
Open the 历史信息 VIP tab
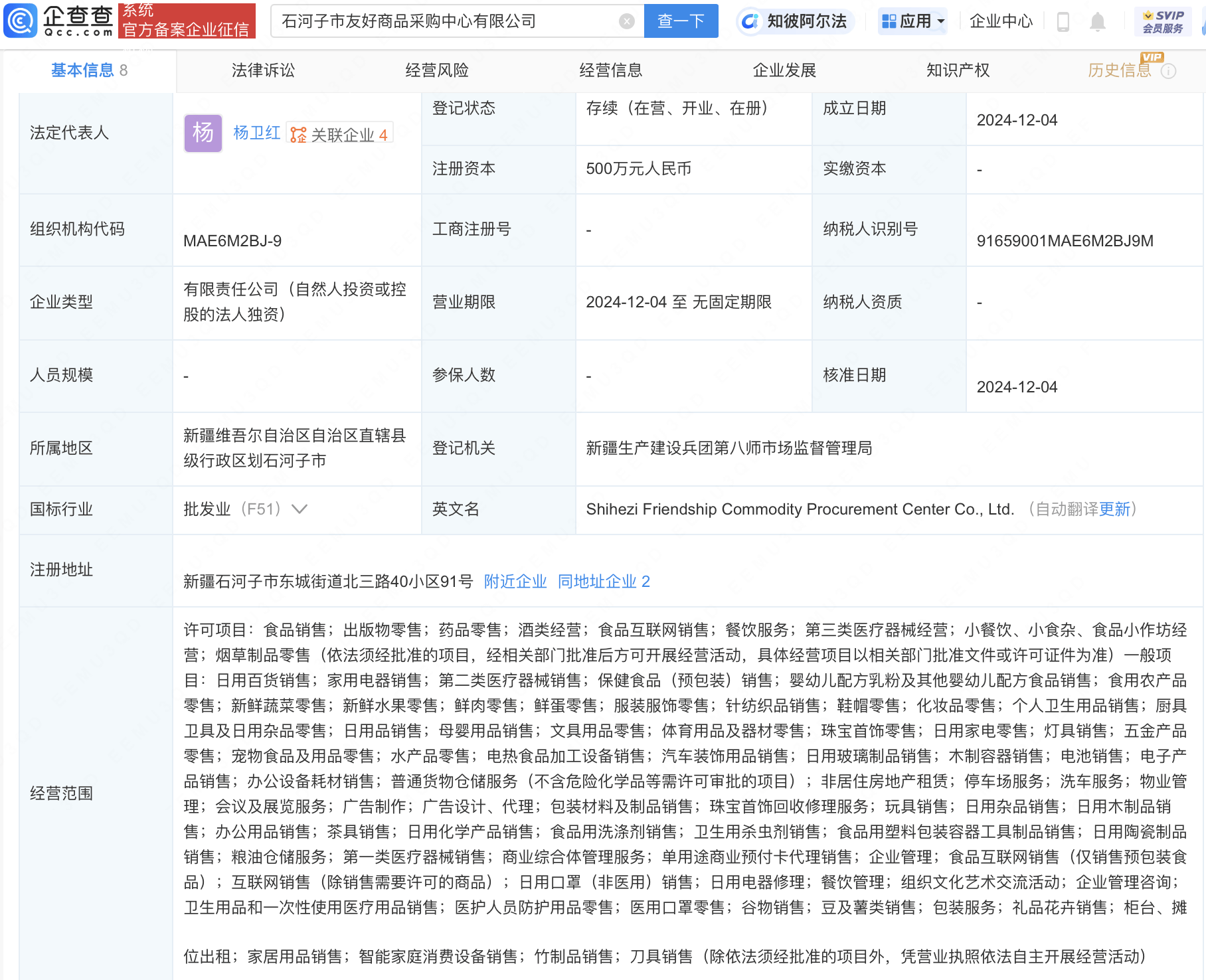(1120, 70)
